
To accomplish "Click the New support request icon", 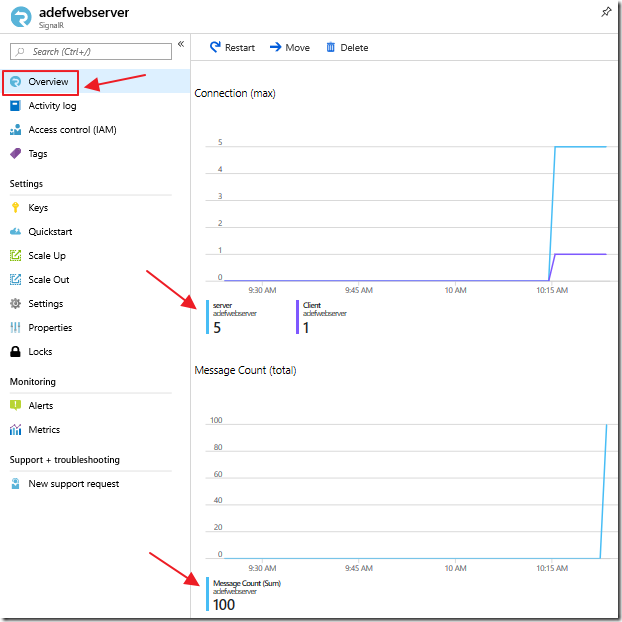I will [15, 484].
